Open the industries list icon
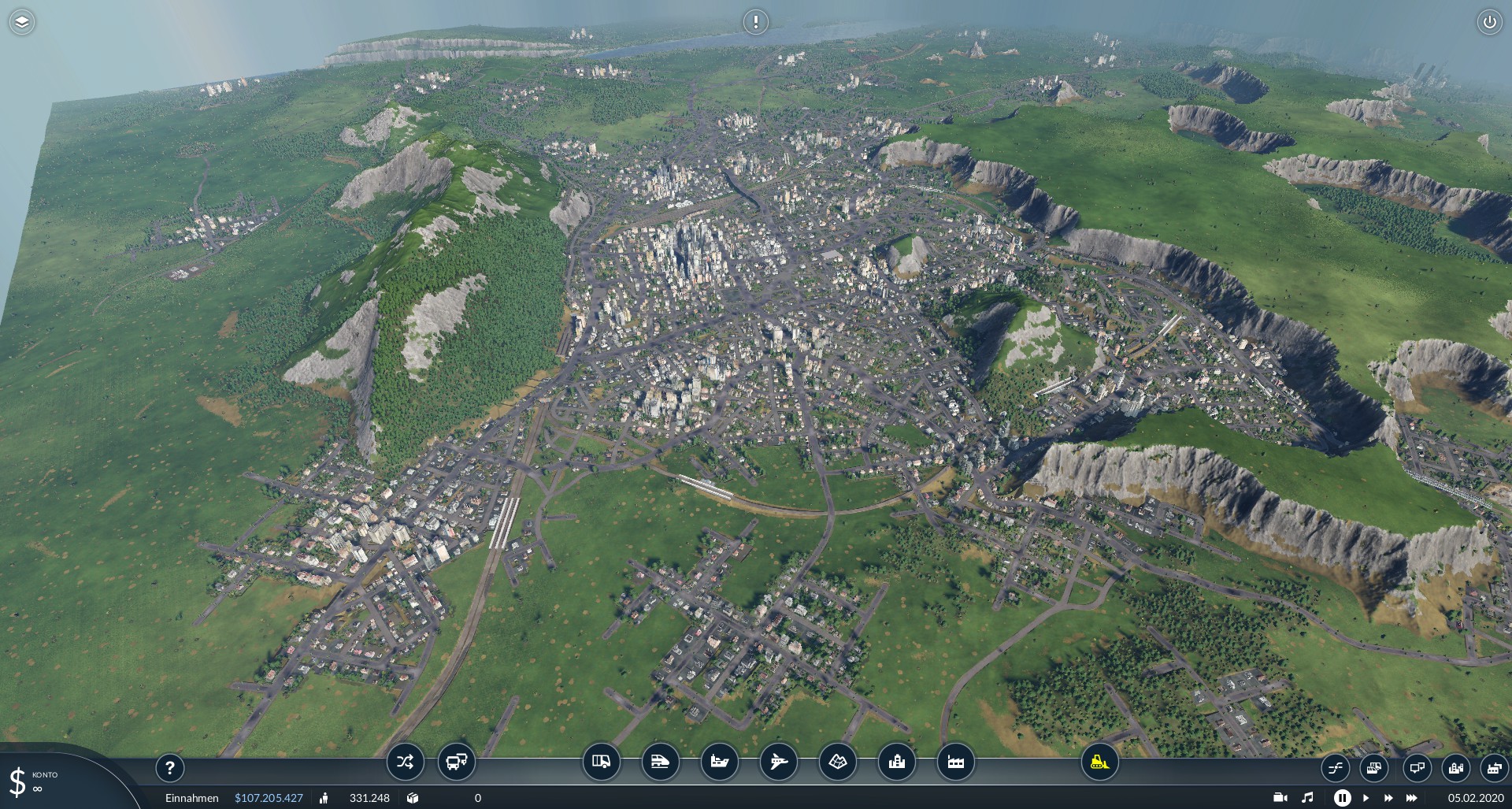 1493,767
